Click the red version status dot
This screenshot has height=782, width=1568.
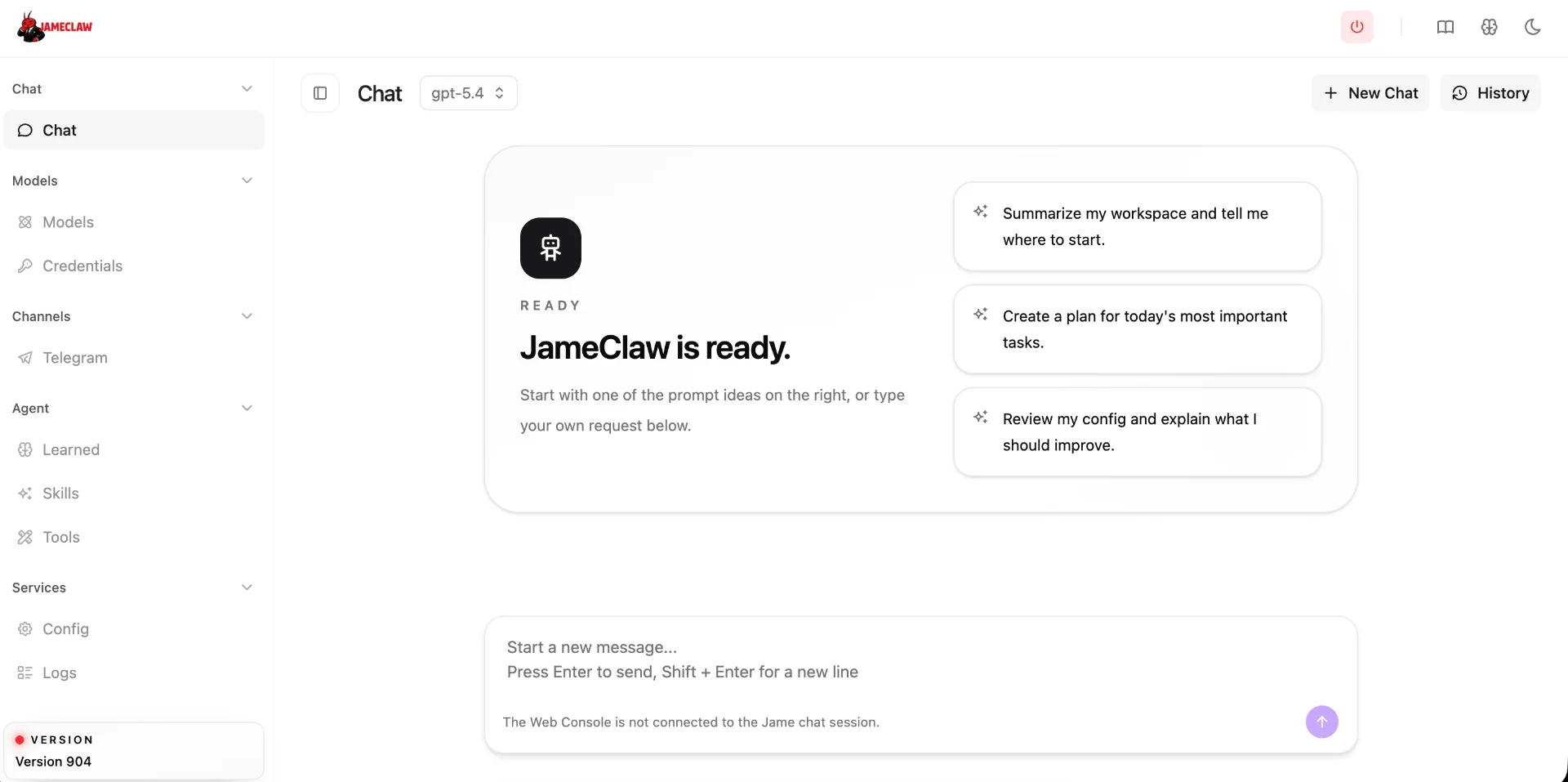click(20, 740)
